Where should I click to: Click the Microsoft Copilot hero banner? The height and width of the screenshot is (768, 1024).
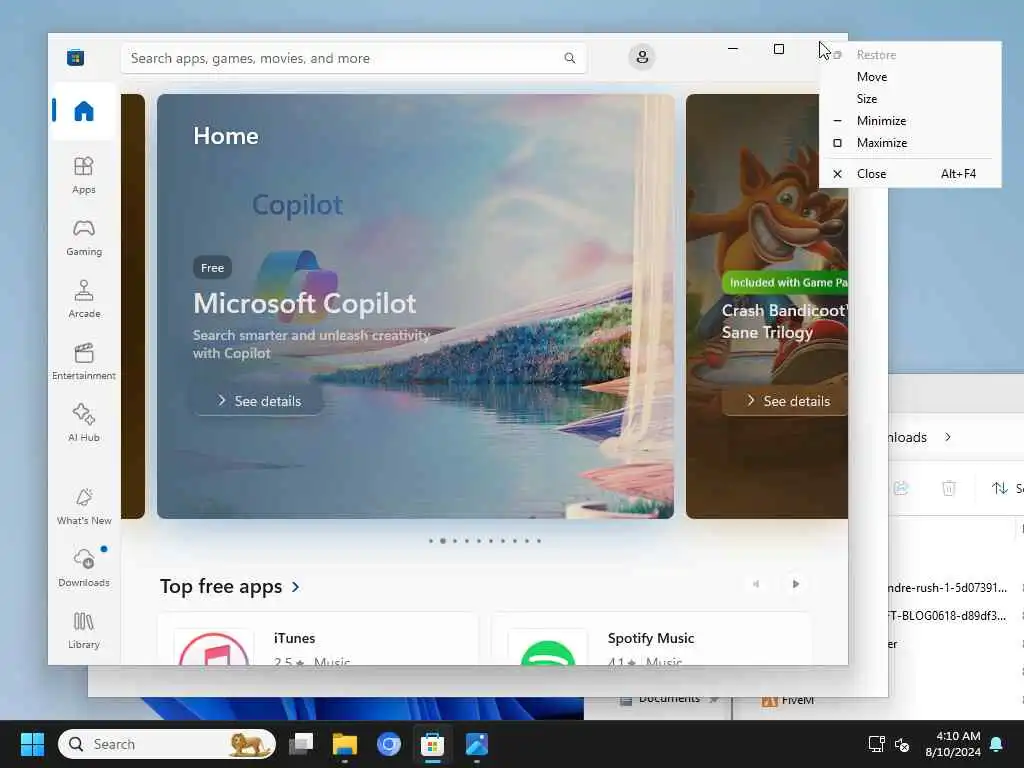click(415, 306)
